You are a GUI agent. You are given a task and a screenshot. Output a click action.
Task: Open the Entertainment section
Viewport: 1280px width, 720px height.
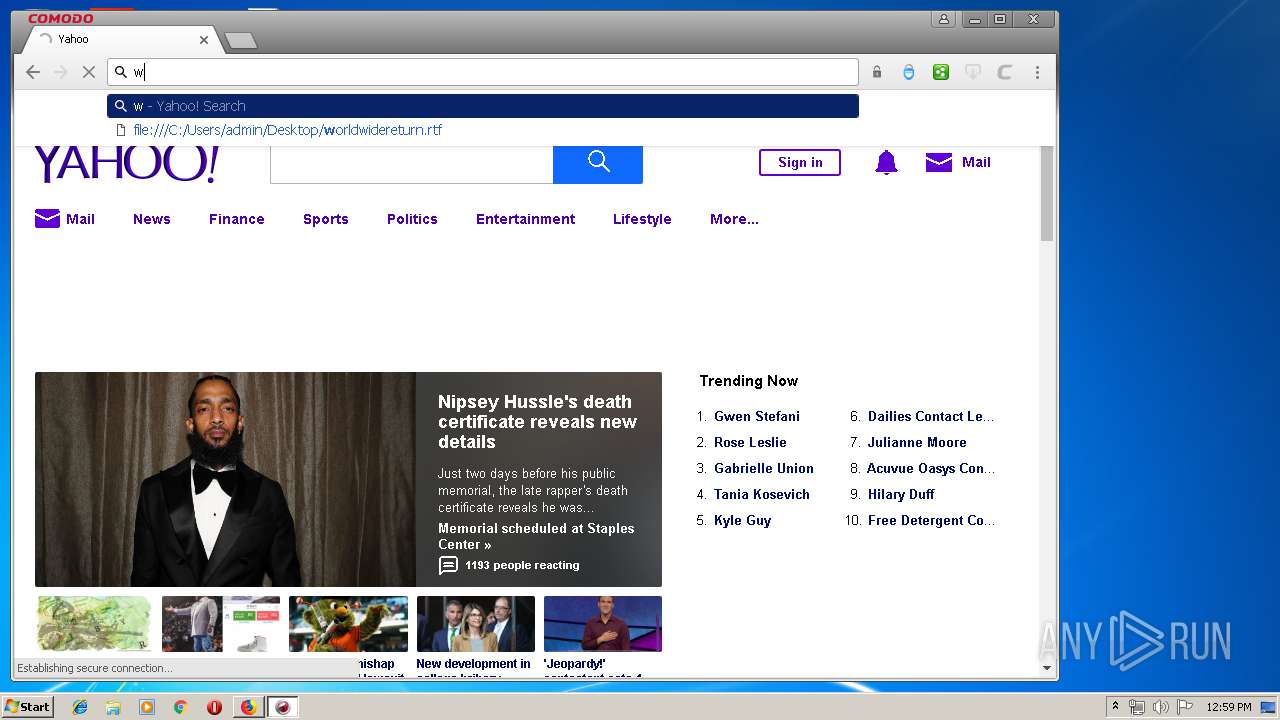click(525, 219)
